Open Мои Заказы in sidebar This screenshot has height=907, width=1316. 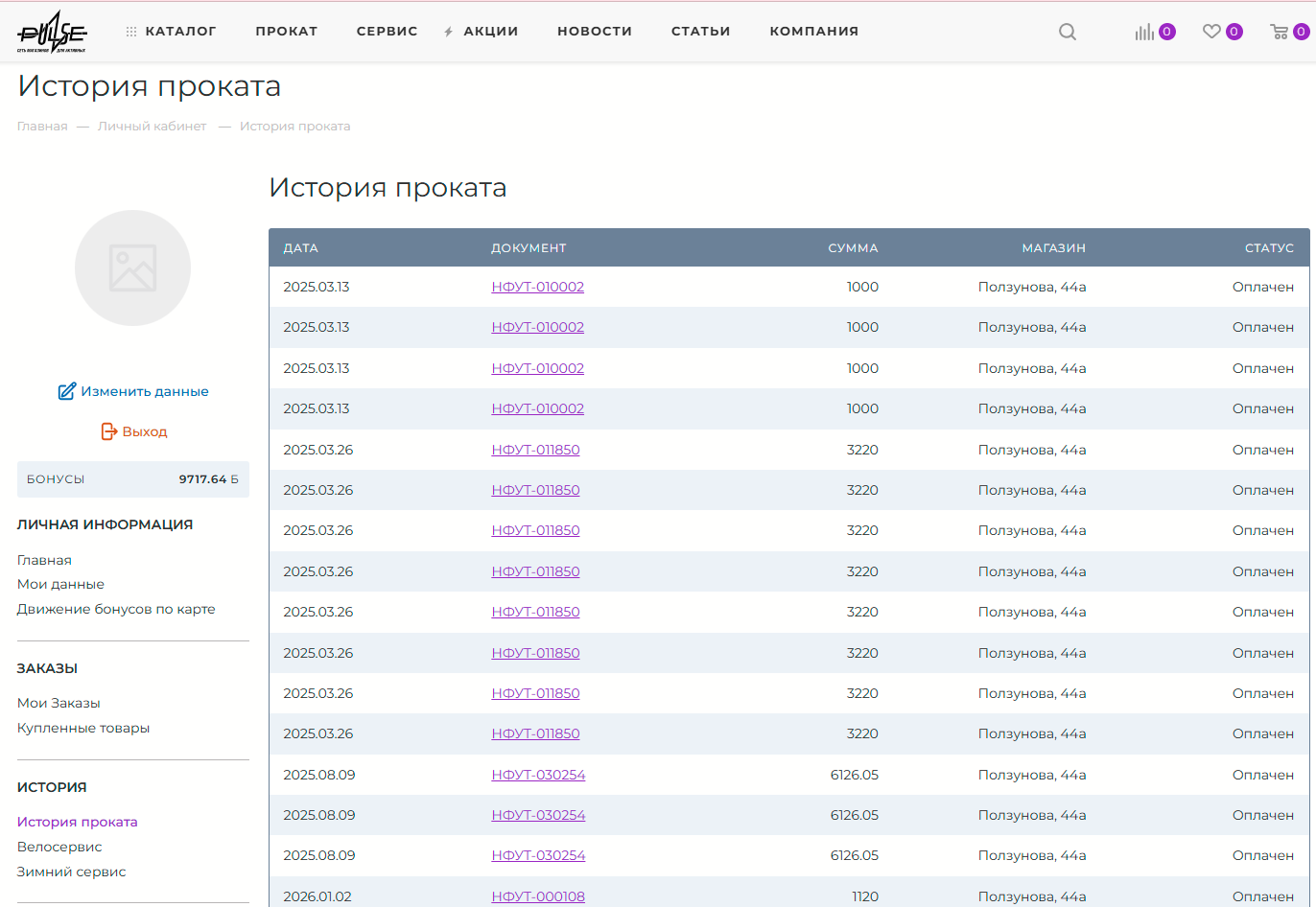click(x=59, y=703)
